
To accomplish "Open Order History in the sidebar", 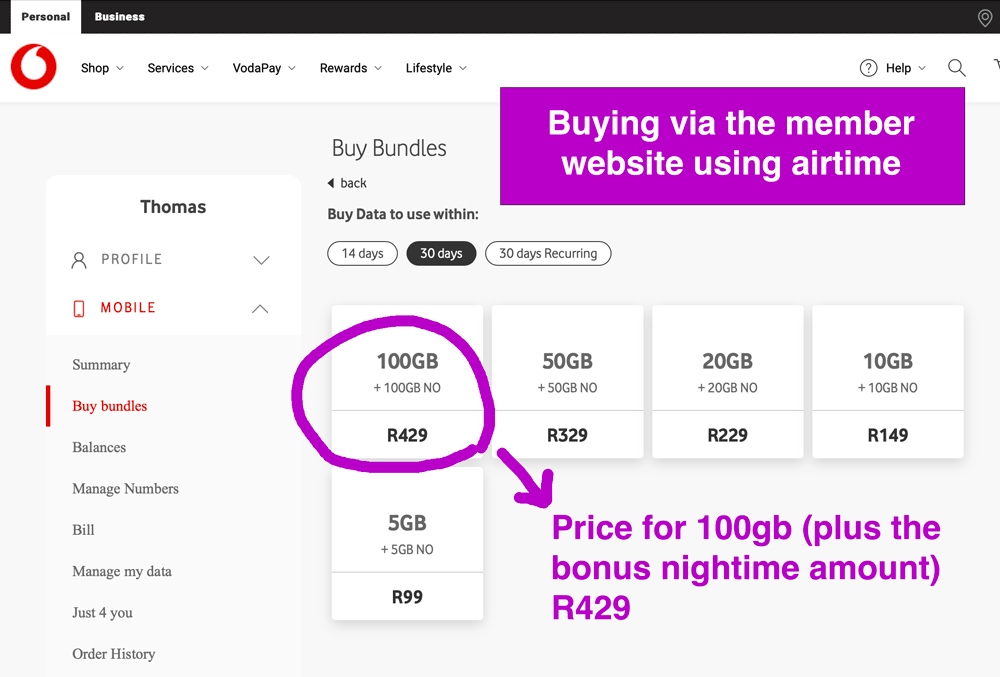I will click(x=113, y=653).
